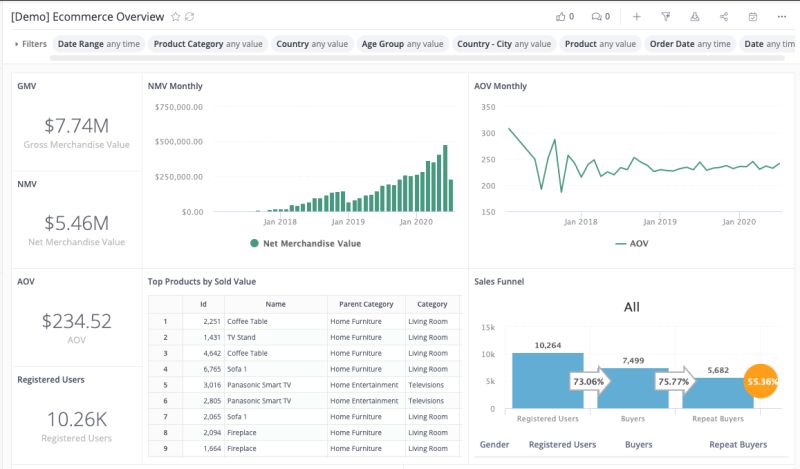Viewport: 800px width, 469px height.
Task: Open the share icon
Action: (723, 17)
